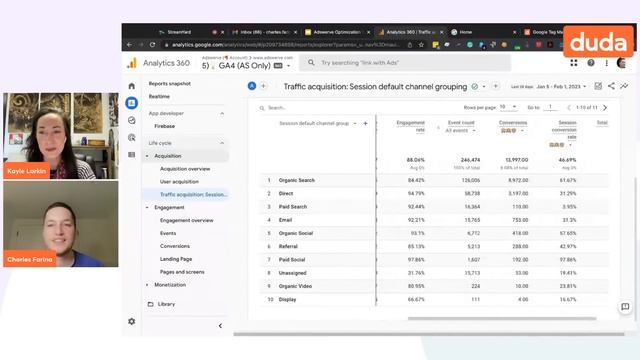640x360 pixels.
Task: Click the Paid Search row label
Action: pyautogui.click(x=293, y=207)
